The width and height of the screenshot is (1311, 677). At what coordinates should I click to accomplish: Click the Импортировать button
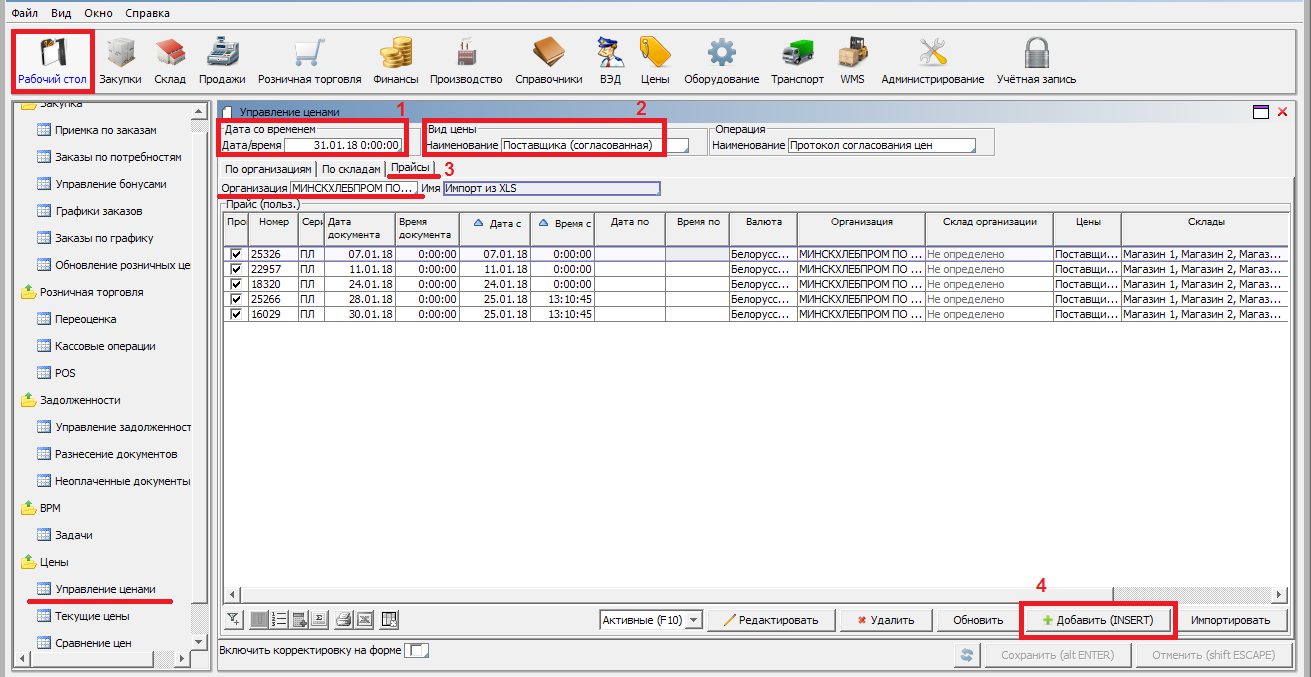coord(1230,620)
